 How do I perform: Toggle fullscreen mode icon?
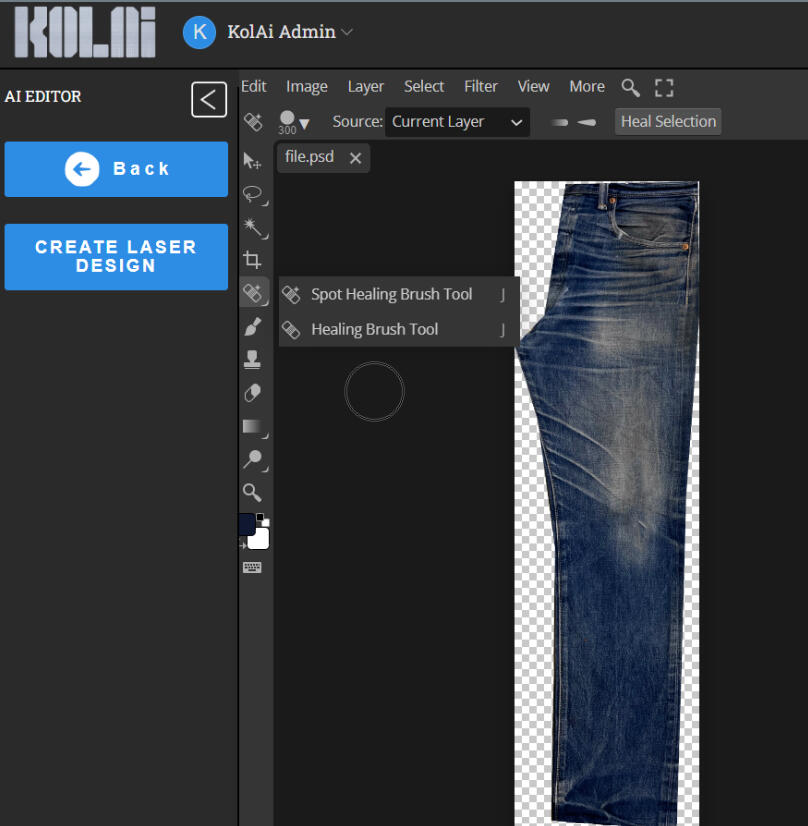pos(665,87)
